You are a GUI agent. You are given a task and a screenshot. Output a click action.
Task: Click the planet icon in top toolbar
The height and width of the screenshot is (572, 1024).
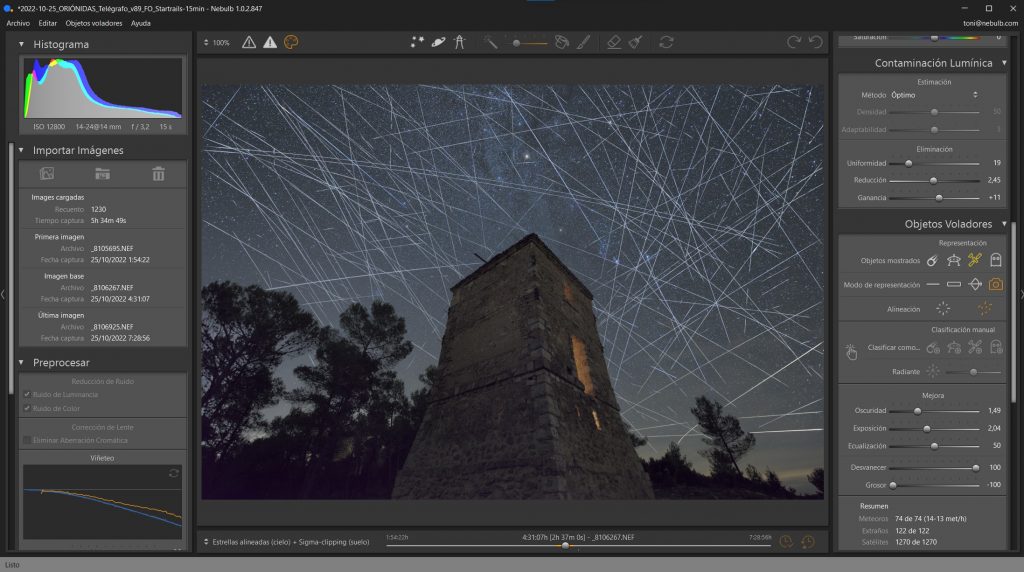[438, 42]
